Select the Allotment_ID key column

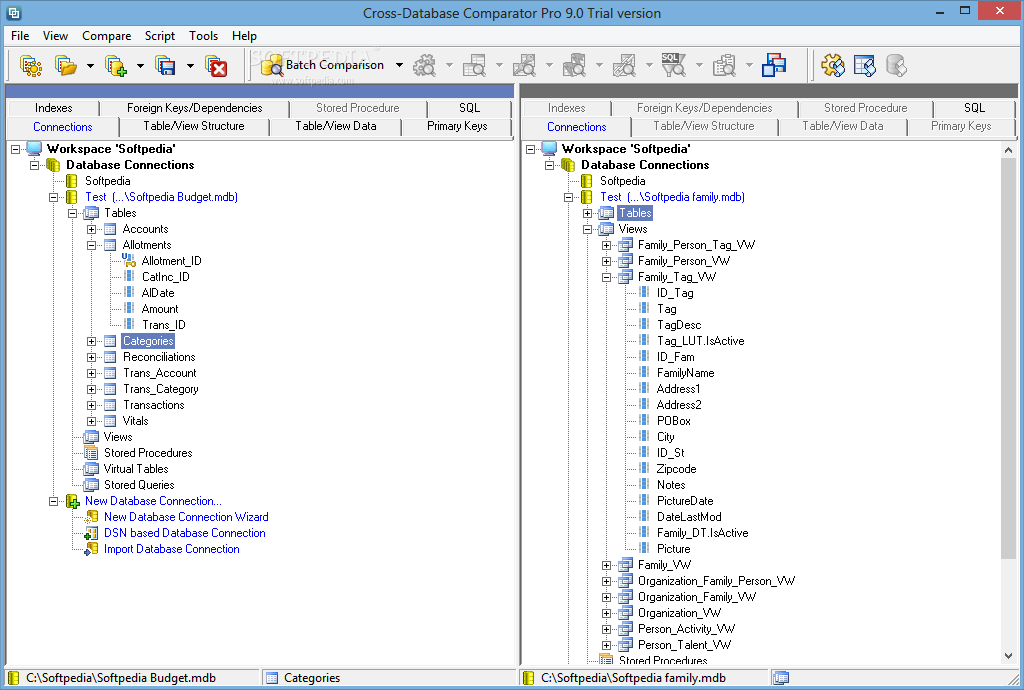click(172, 261)
